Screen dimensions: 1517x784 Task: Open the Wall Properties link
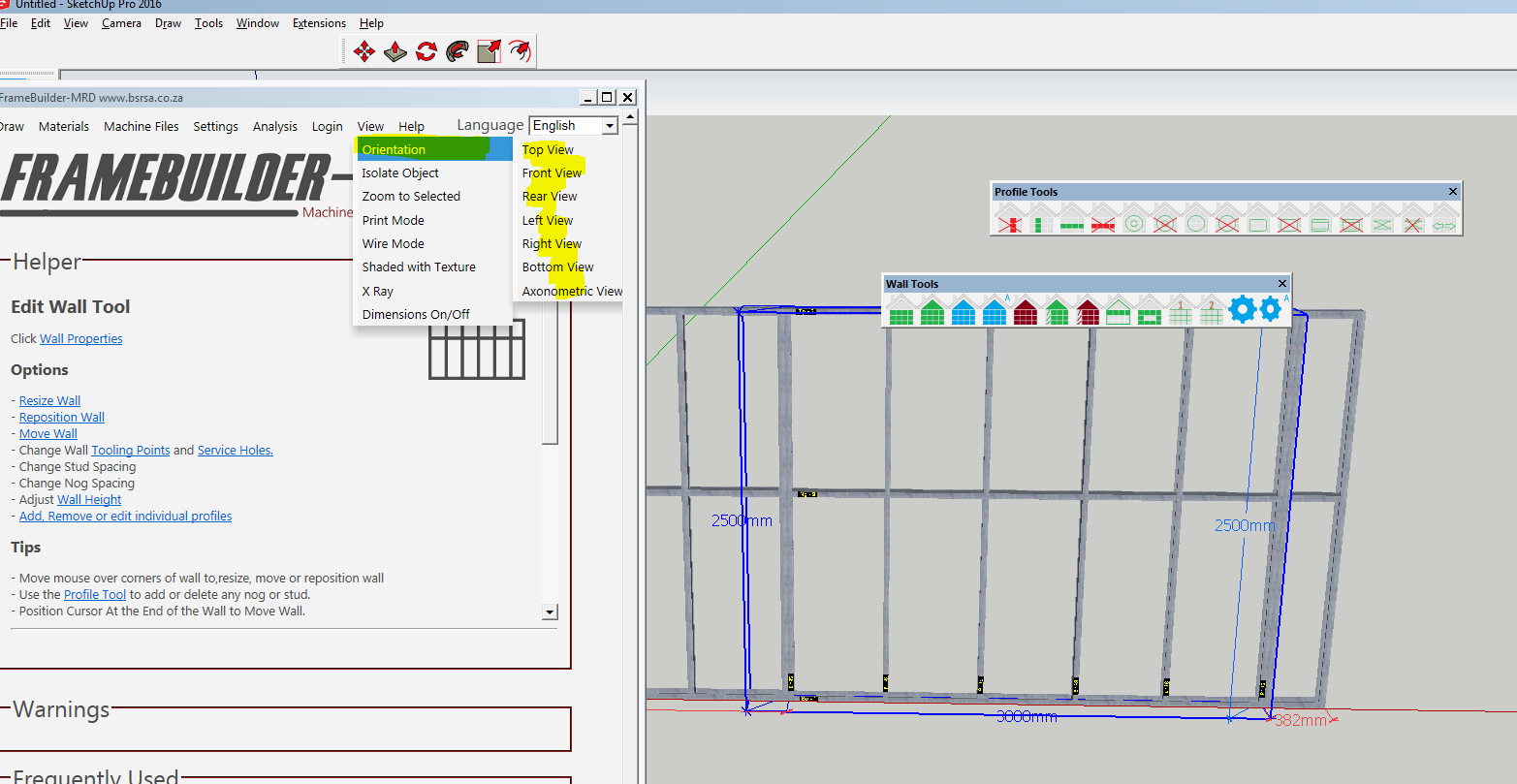click(81, 338)
